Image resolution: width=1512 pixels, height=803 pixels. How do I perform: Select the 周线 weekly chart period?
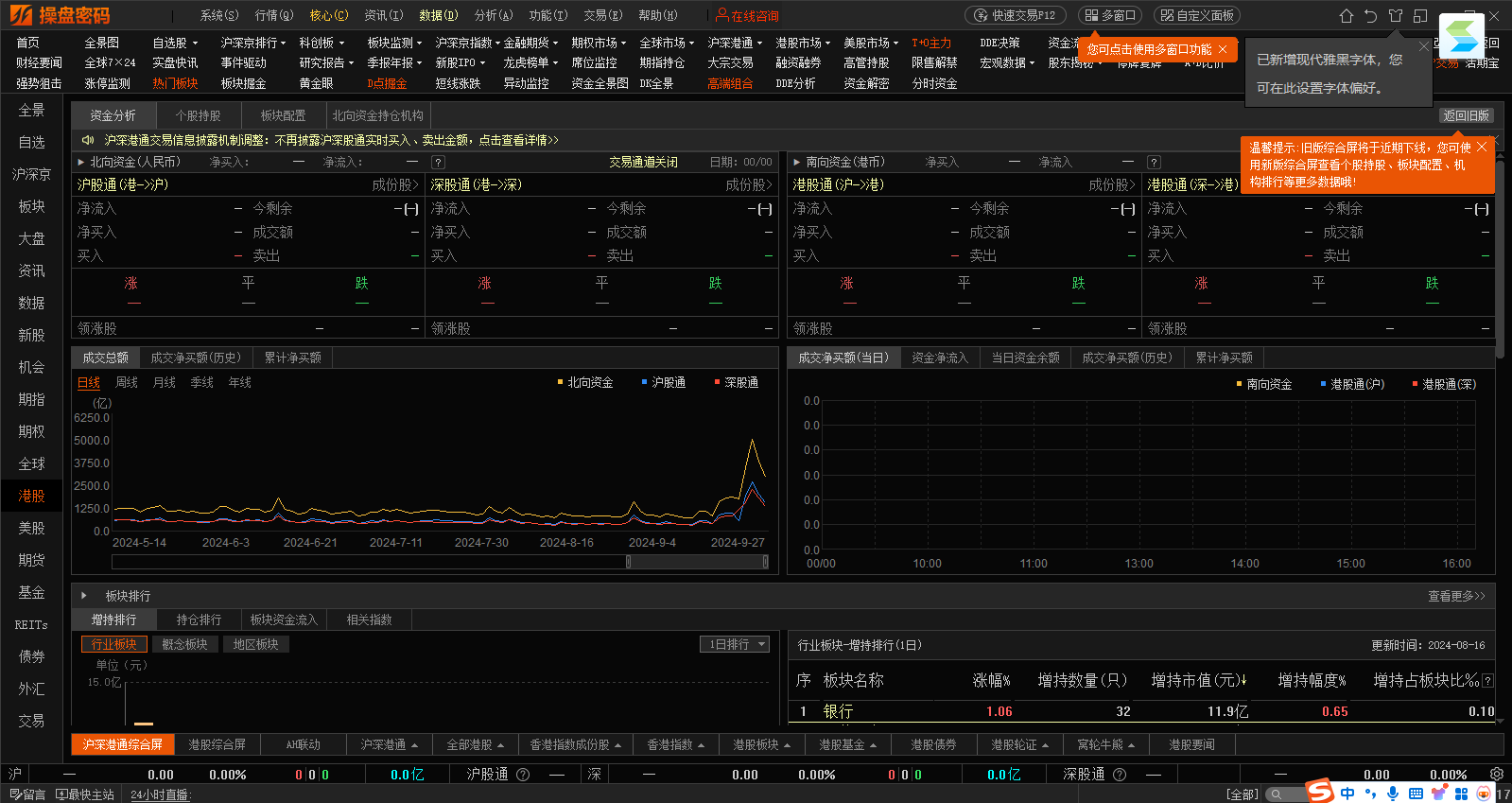pyautogui.click(x=127, y=383)
